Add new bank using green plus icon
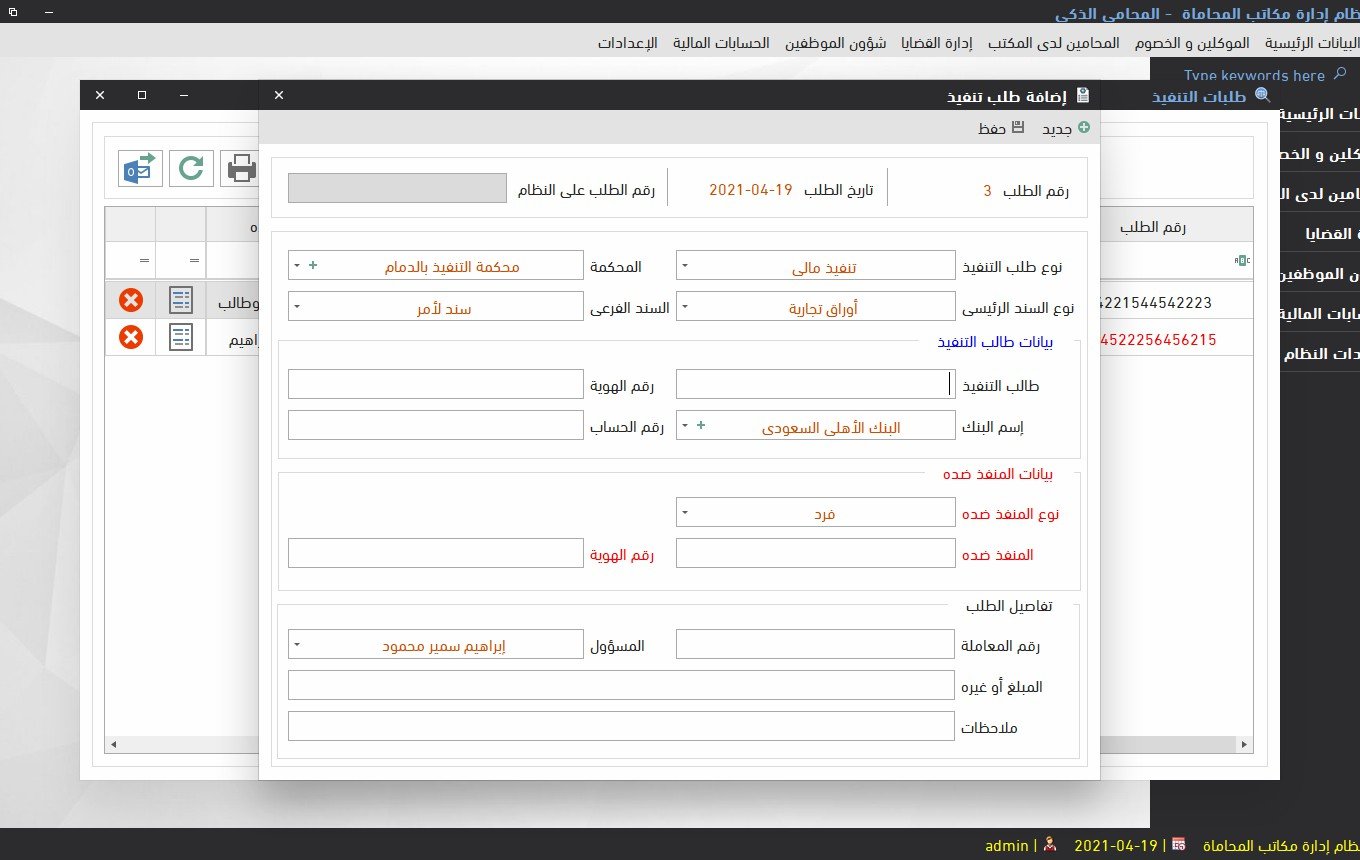Viewport: 1360px width, 860px height. pos(700,426)
